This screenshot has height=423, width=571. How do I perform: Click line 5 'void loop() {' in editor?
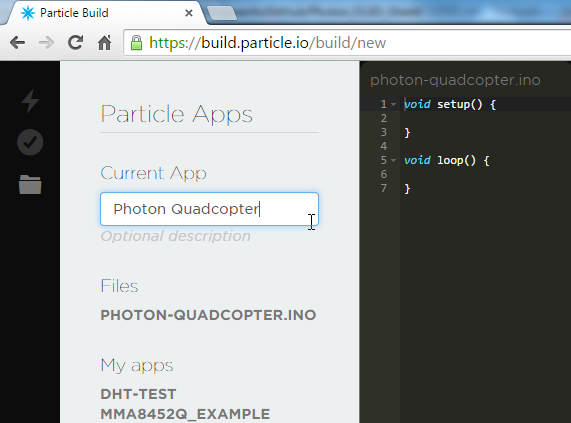pos(447,160)
